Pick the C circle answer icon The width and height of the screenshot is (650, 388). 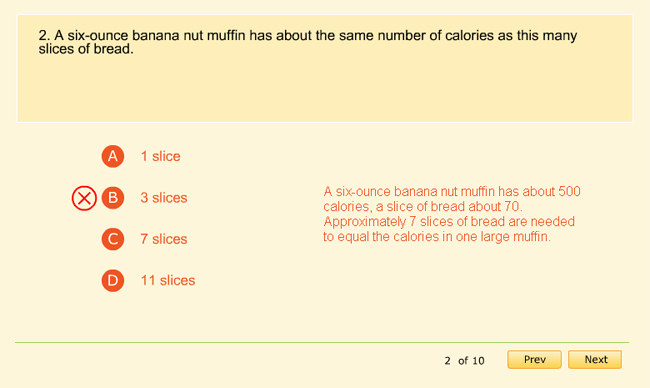(113, 239)
